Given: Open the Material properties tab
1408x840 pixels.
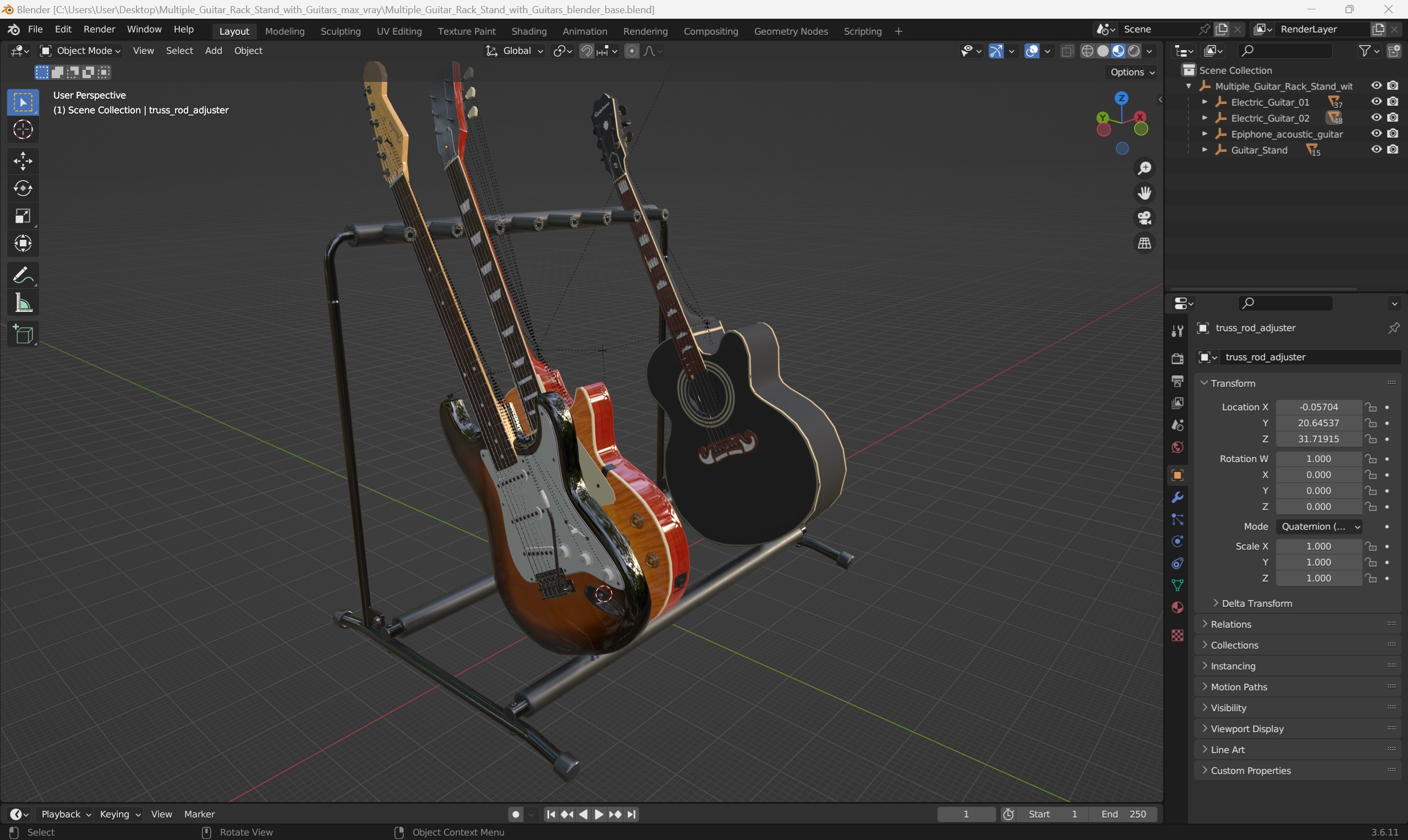Looking at the screenshot, I should tap(1177, 607).
